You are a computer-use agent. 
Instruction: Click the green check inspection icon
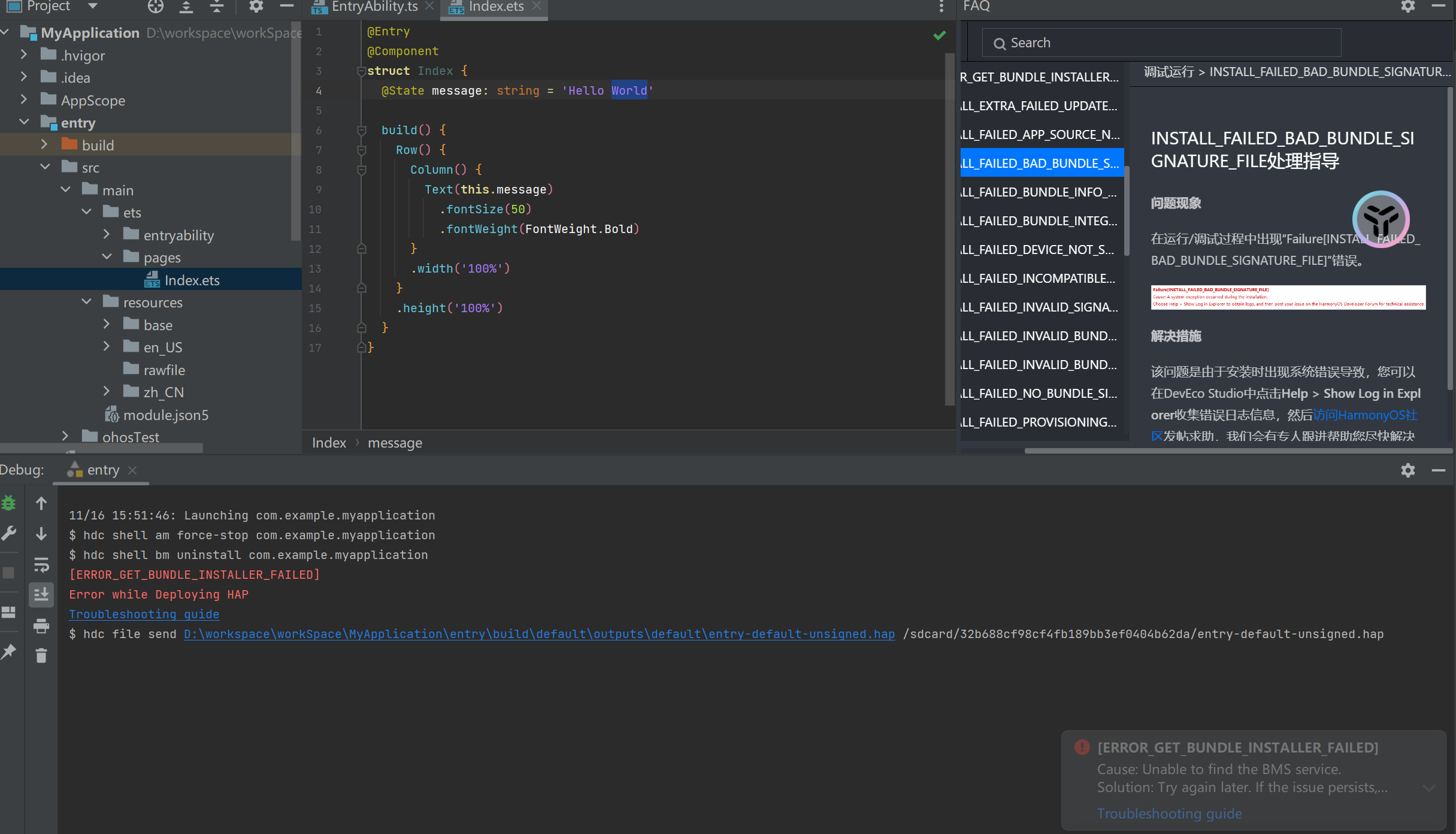(940, 35)
